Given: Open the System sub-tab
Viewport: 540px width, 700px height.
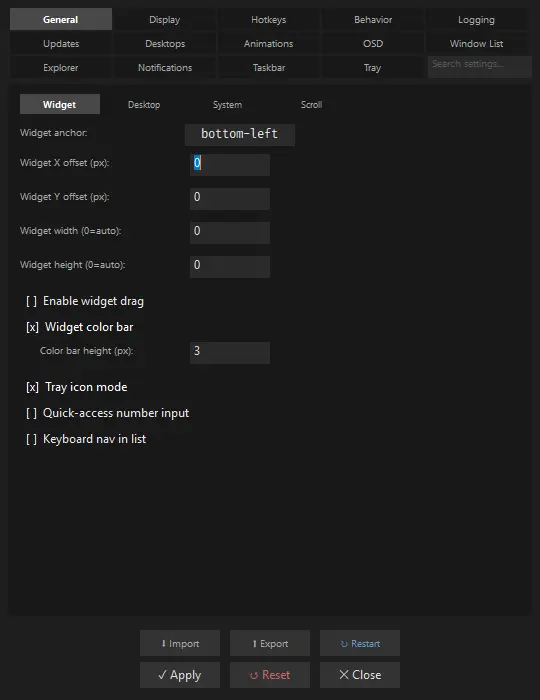Looking at the screenshot, I should [x=228, y=104].
